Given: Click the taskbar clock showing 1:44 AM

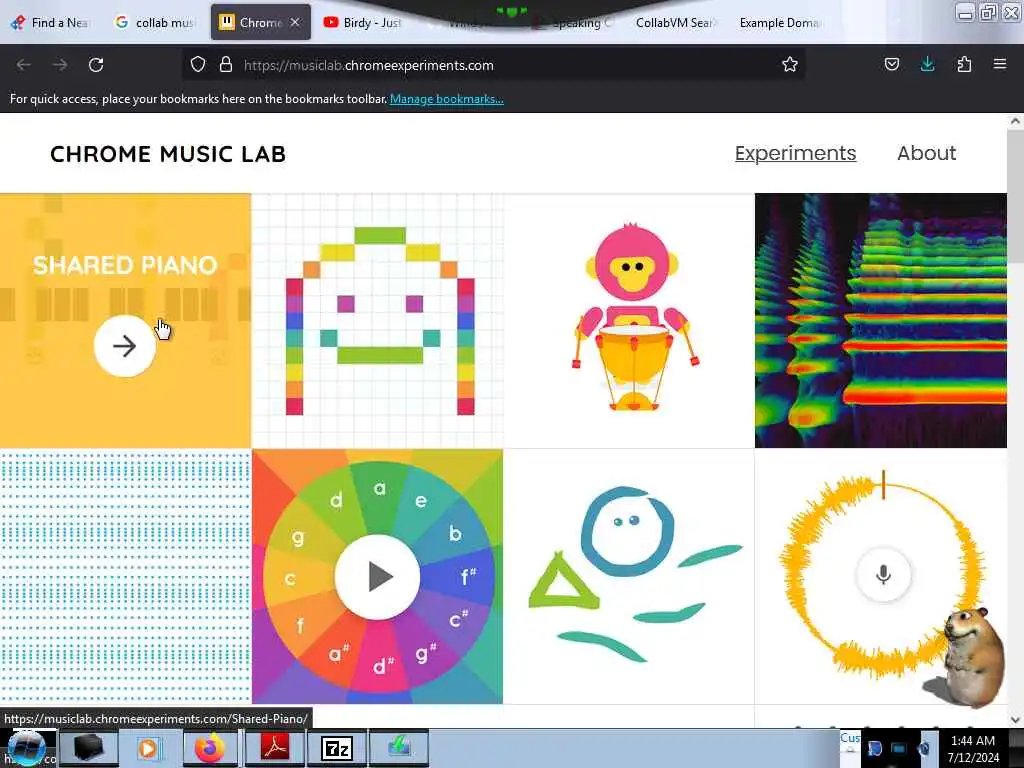Looking at the screenshot, I should click(973, 748).
